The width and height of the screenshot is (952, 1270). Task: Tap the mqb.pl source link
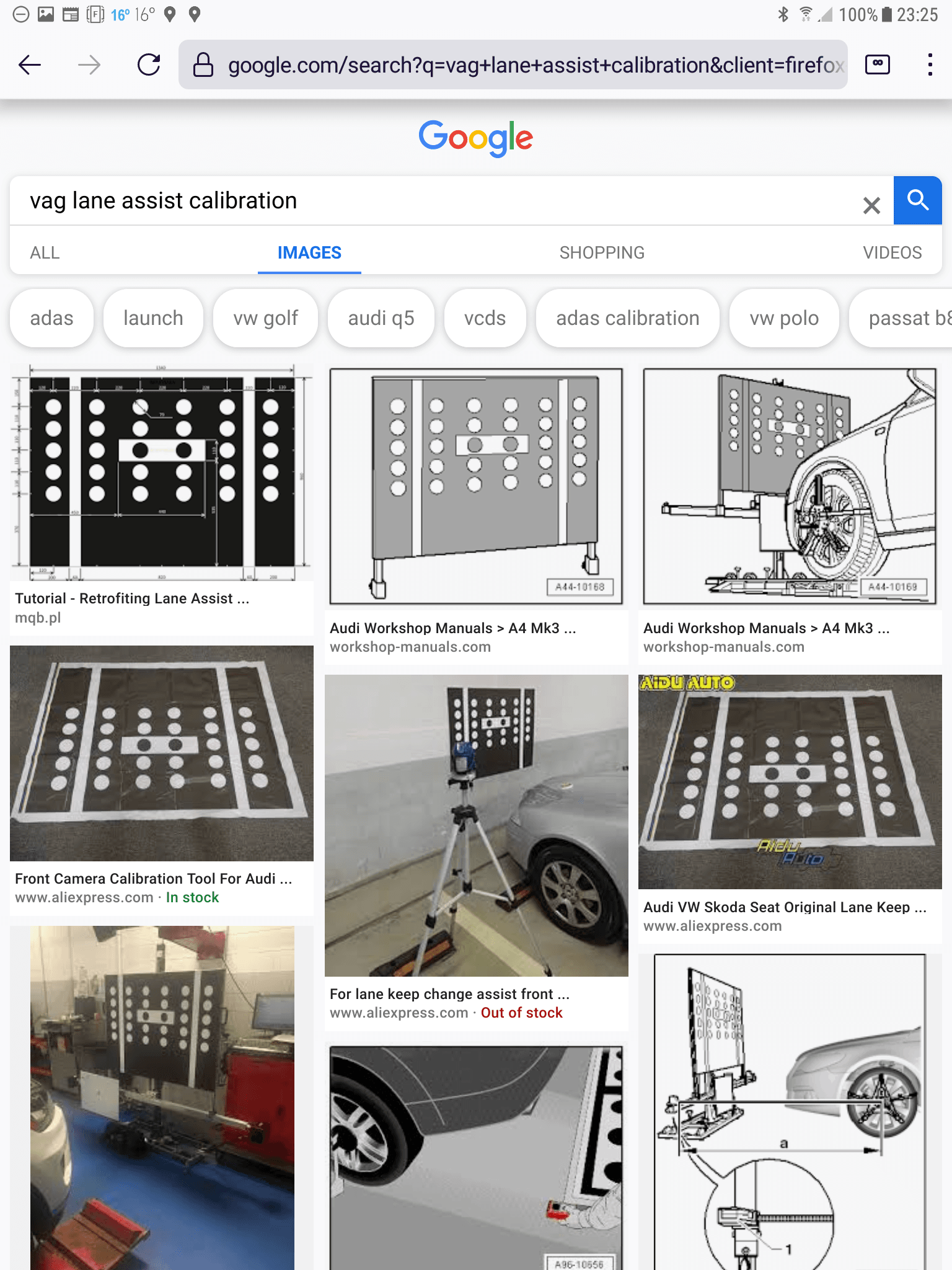38,618
